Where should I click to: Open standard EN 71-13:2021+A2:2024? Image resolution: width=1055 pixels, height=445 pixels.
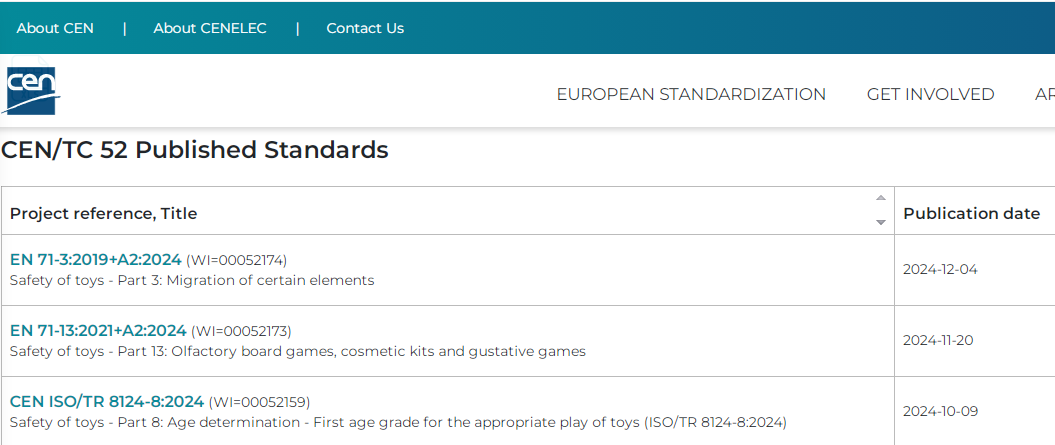point(98,331)
